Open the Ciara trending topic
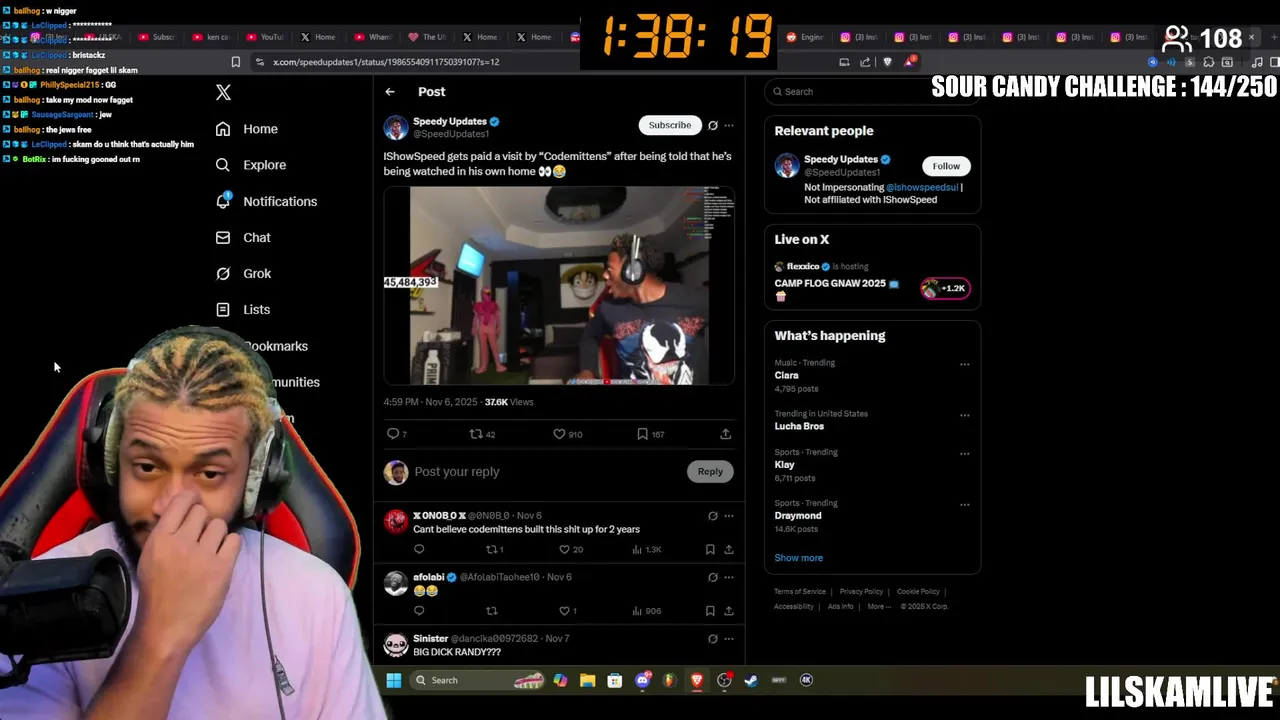Screen dimensions: 1280x720 (x=786, y=376)
